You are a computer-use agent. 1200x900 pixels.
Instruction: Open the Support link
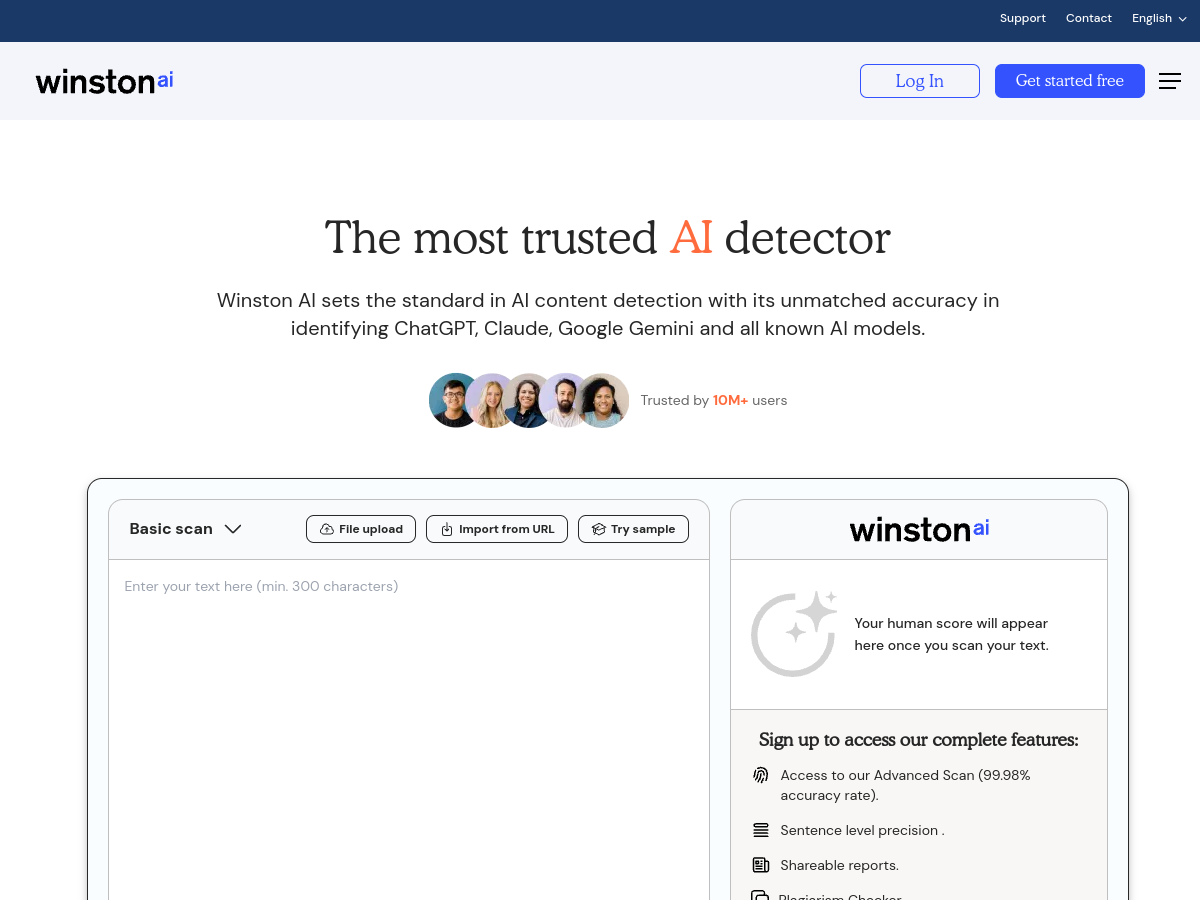(x=1022, y=18)
